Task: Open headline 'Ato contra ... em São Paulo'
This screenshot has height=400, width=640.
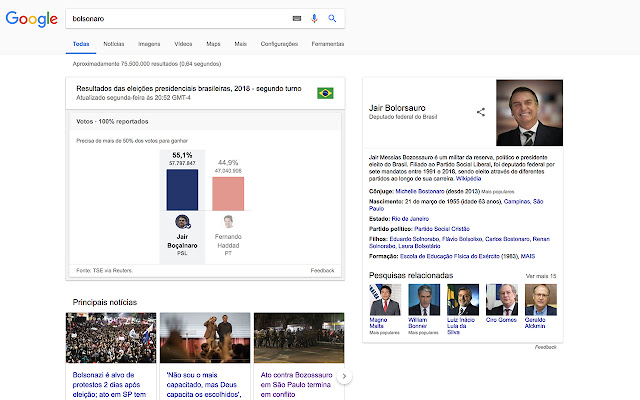Action: [x=297, y=385]
